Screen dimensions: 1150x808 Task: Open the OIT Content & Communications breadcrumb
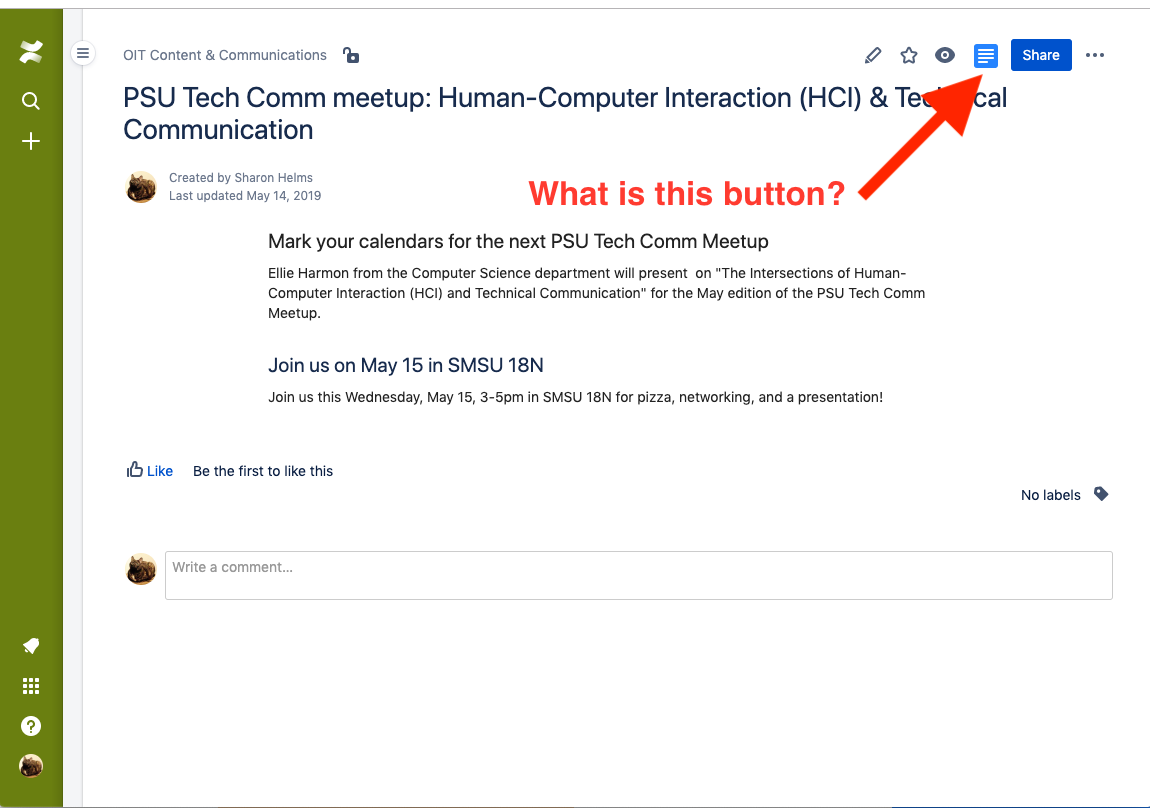(224, 55)
